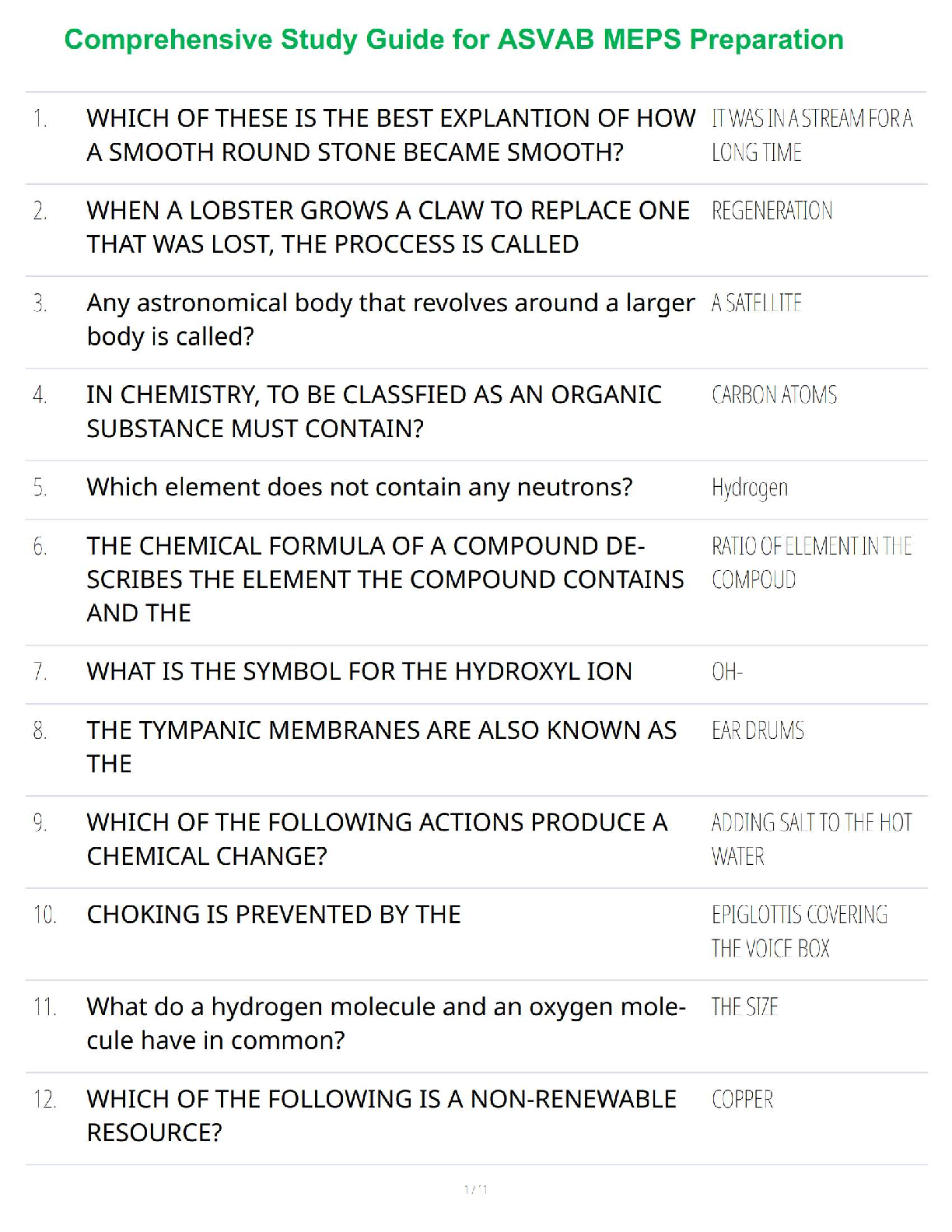This screenshot has width=952, height=1232.
Task: Click the smooth round stone question
Action: tap(390, 135)
